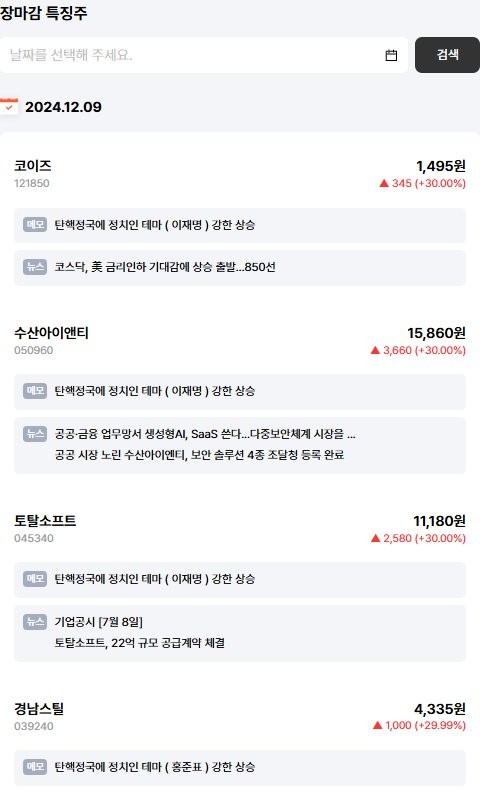Open news 토탈소프트, 22억 규모 공급계약 체결
The height and width of the screenshot is (794, 480).
140,643
